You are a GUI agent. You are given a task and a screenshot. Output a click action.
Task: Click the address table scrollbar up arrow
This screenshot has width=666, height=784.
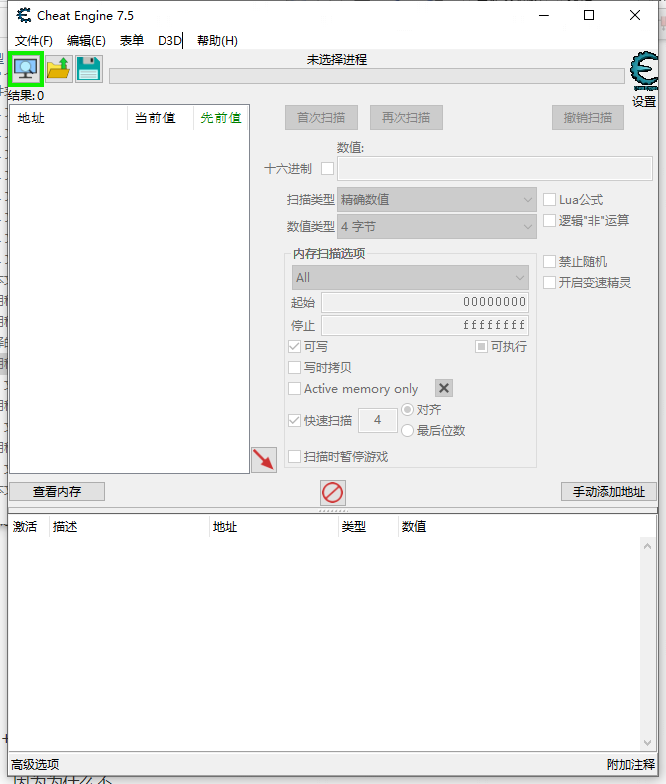tap(648, 546)
